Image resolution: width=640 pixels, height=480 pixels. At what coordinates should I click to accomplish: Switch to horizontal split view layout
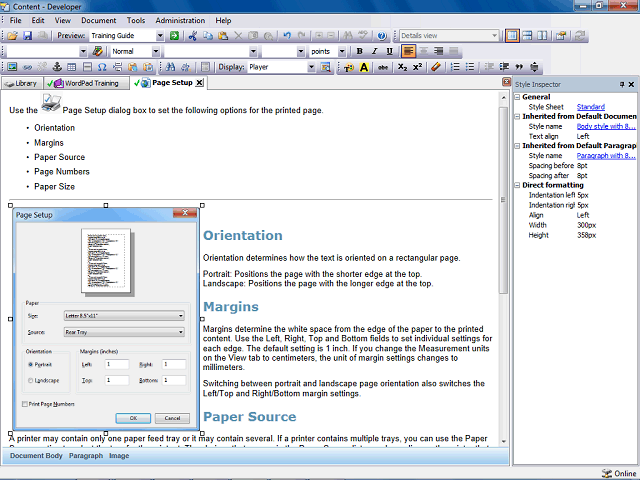527,36
